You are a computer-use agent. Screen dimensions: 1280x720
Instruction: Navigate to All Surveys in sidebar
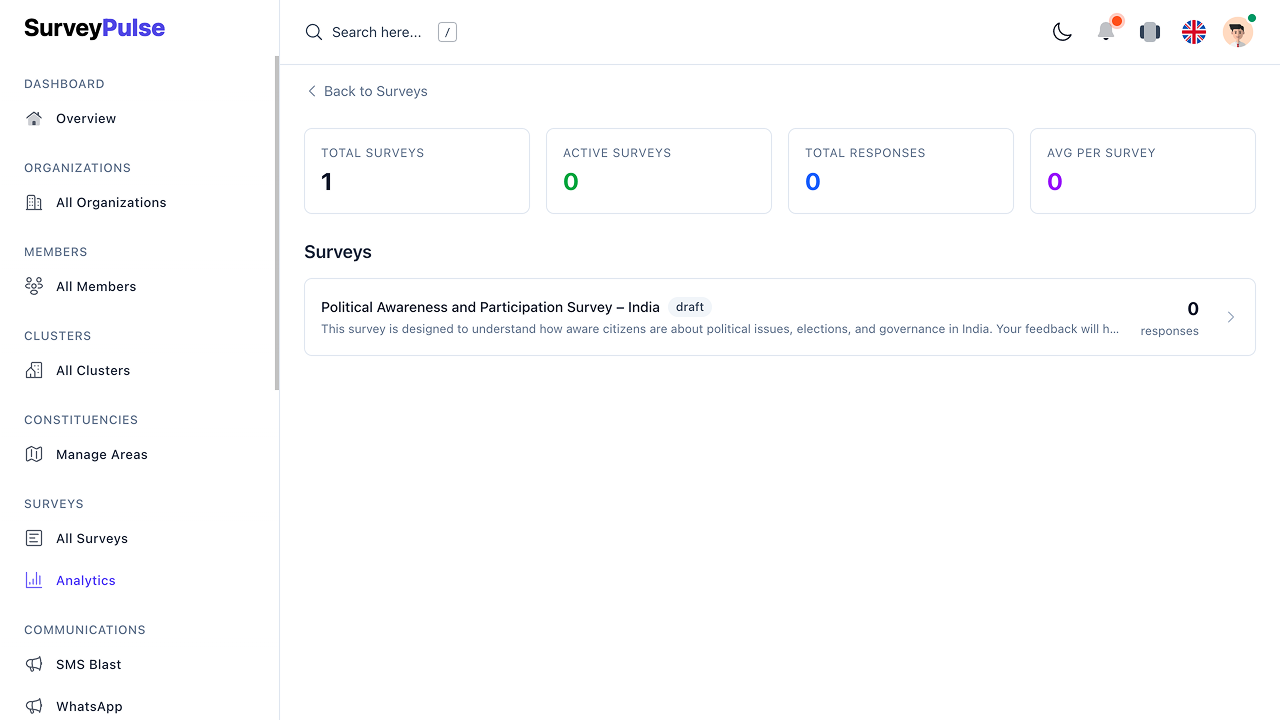pyautogui.click(x=91, y=538)
